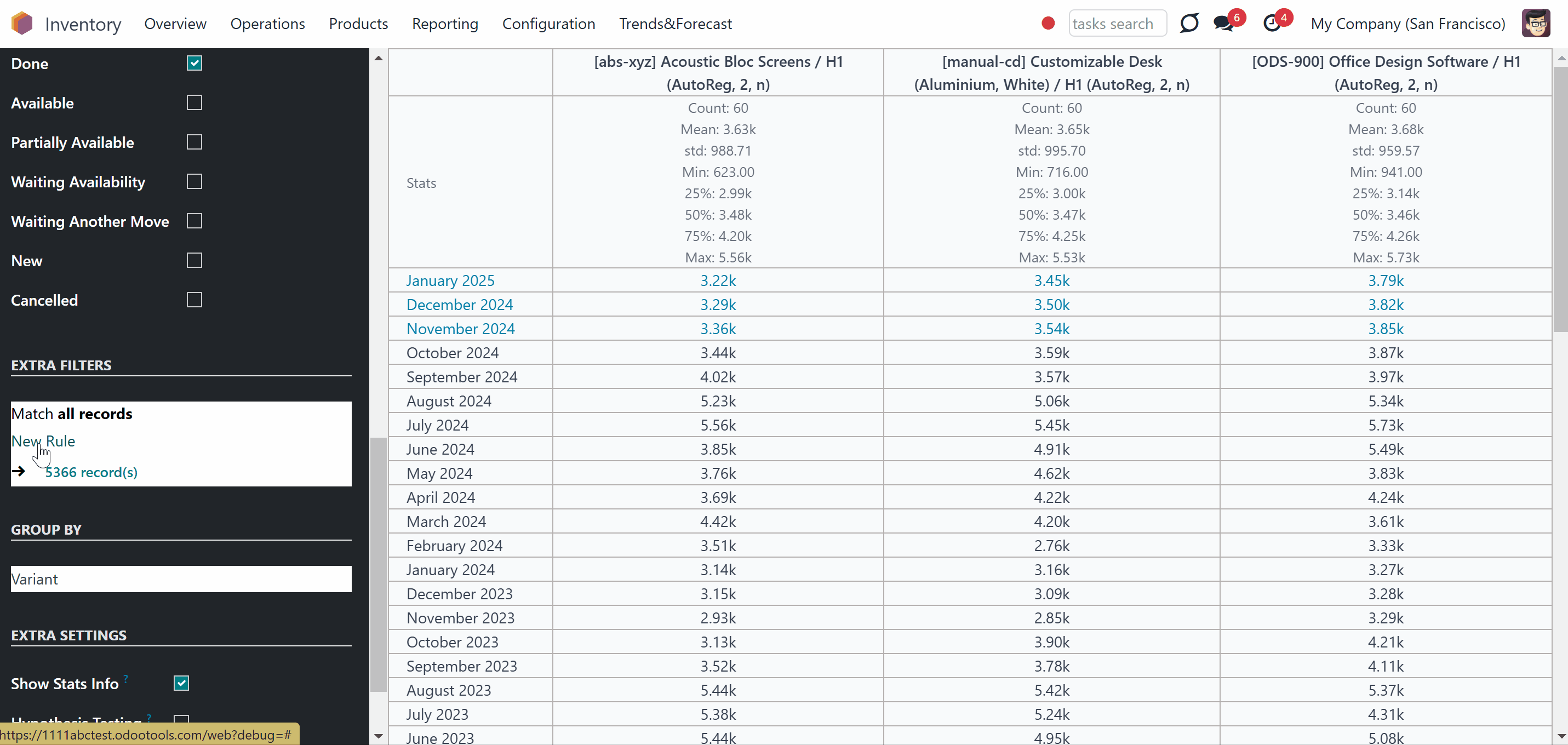Click the arrow icon beside record count
Image resolution: width=1568 pixels, height=745 pixels.
coord(18,472)
